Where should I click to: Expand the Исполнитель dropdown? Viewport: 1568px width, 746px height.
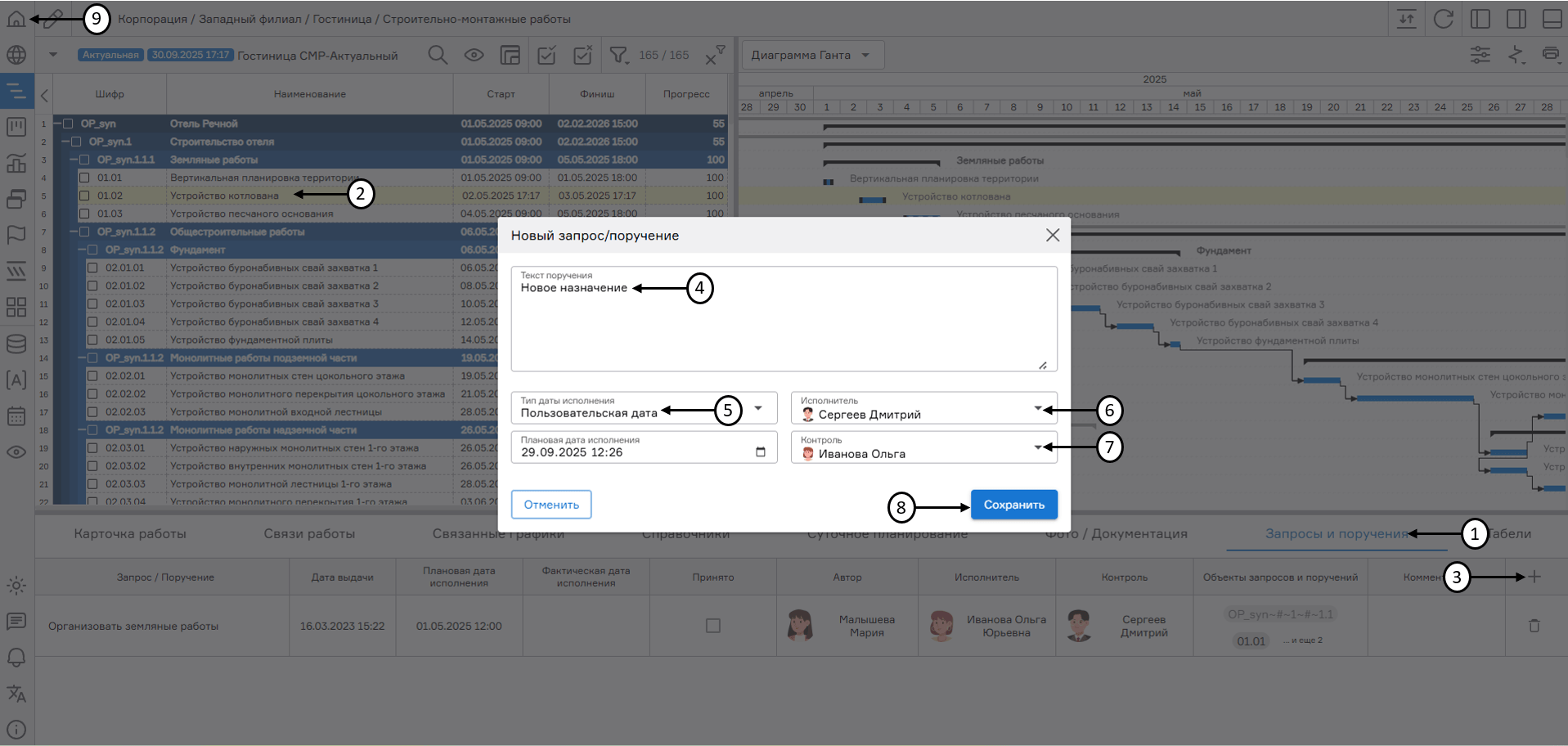click(x=1037, y=408)
